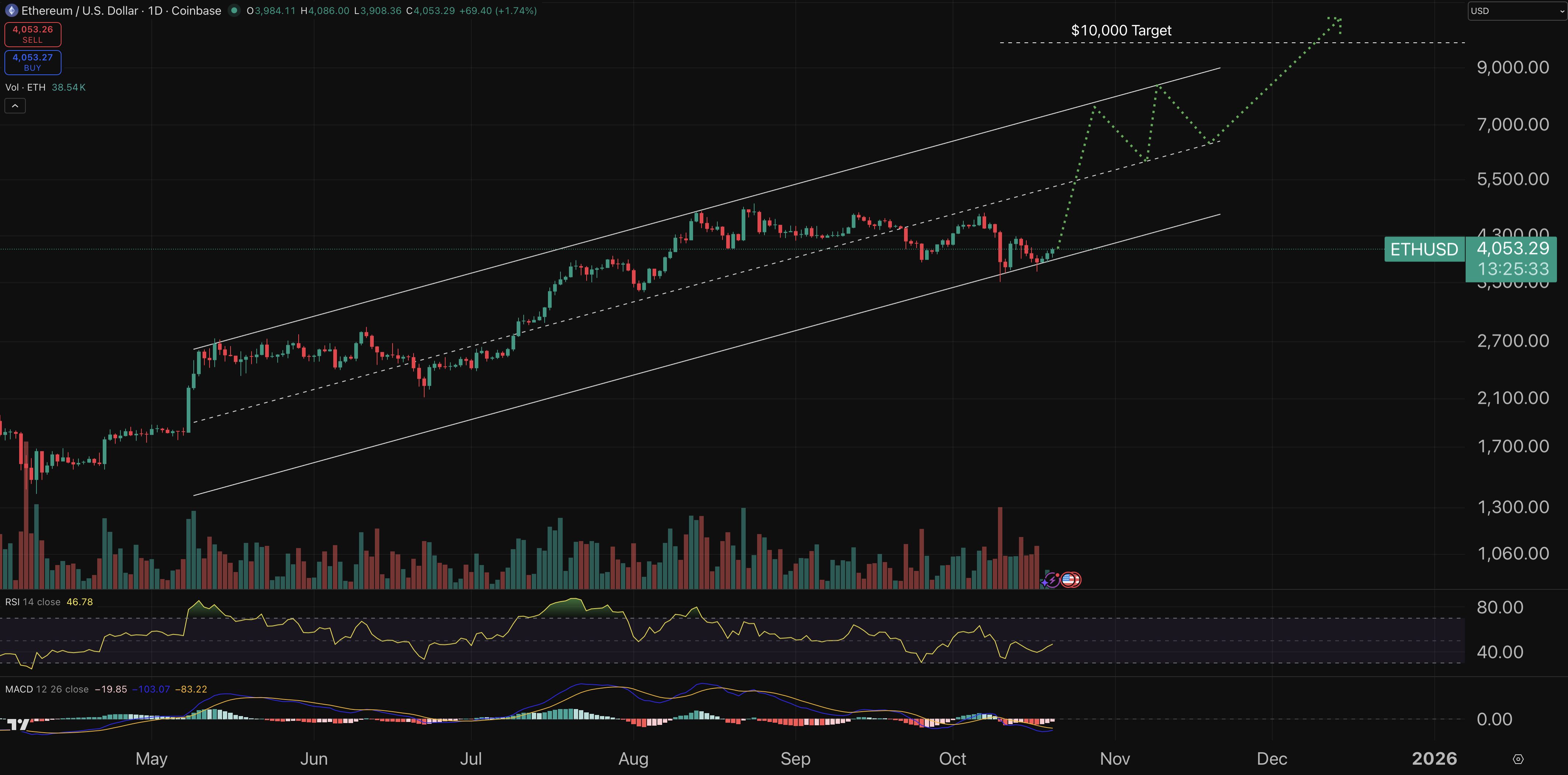Click the BUY button showing 4,053.27
This screenshot has height=775, width=1568.
point(33,62)
